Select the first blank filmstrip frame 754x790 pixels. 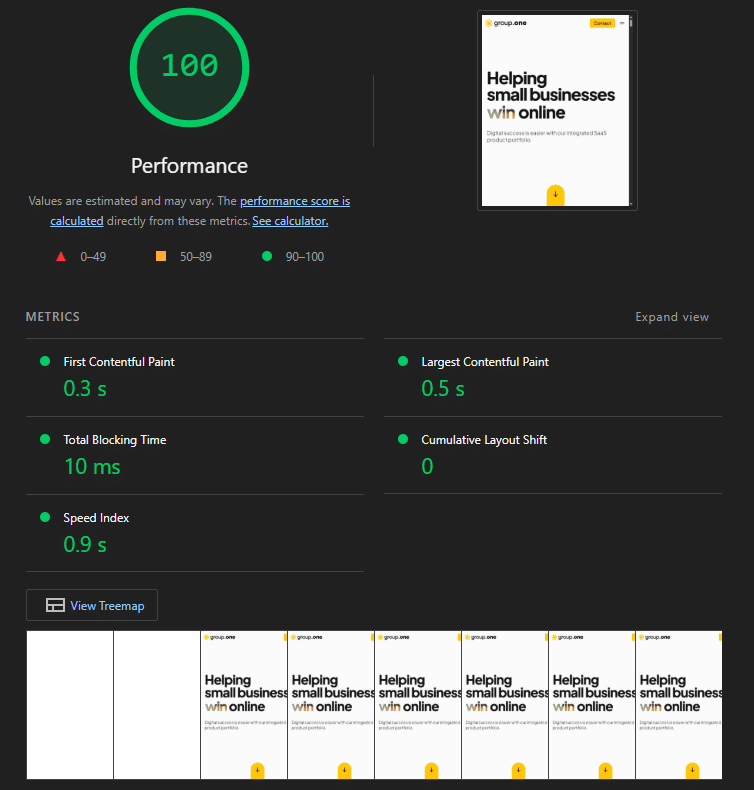(x=70, y=705)
